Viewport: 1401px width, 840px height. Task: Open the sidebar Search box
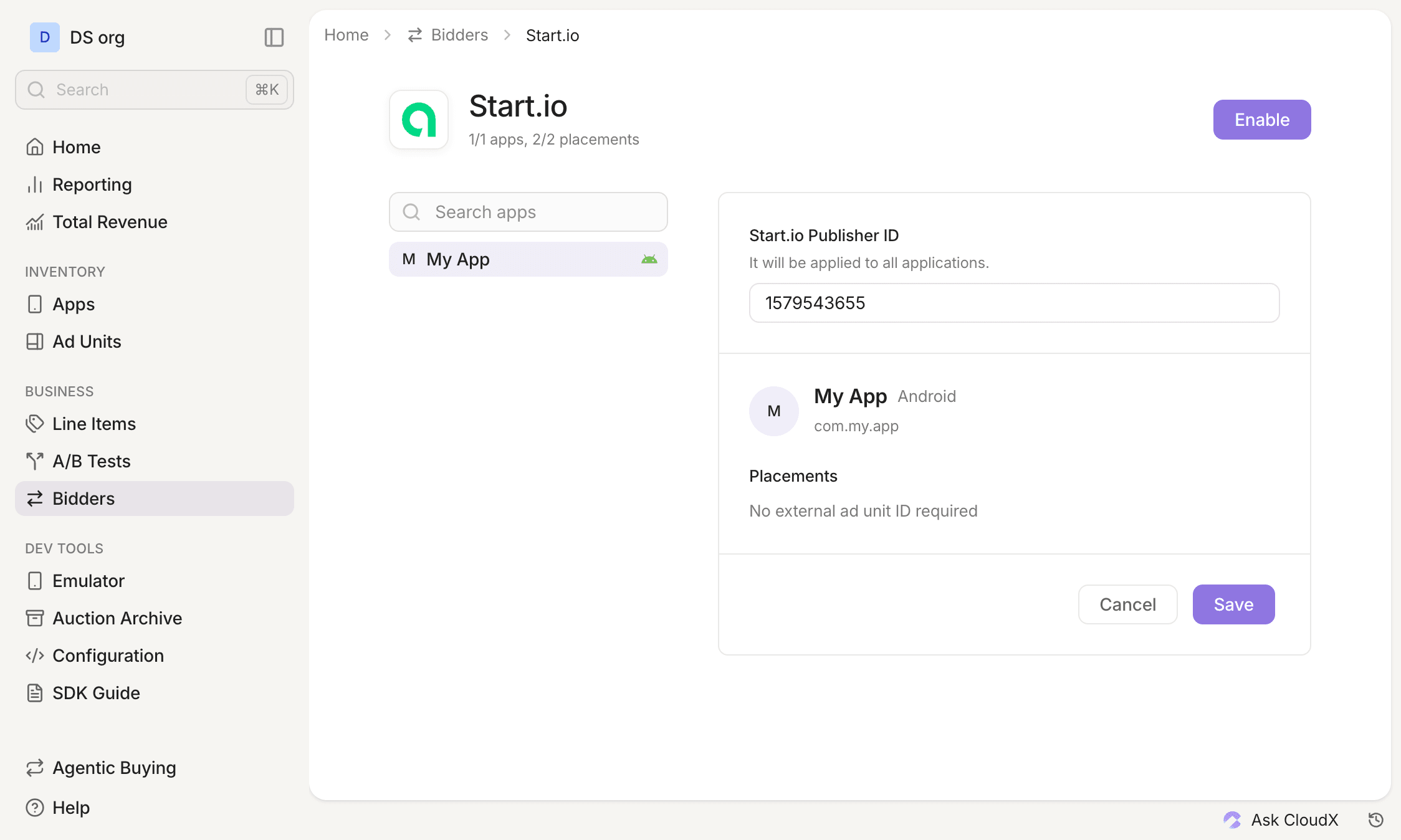(155, 90)
